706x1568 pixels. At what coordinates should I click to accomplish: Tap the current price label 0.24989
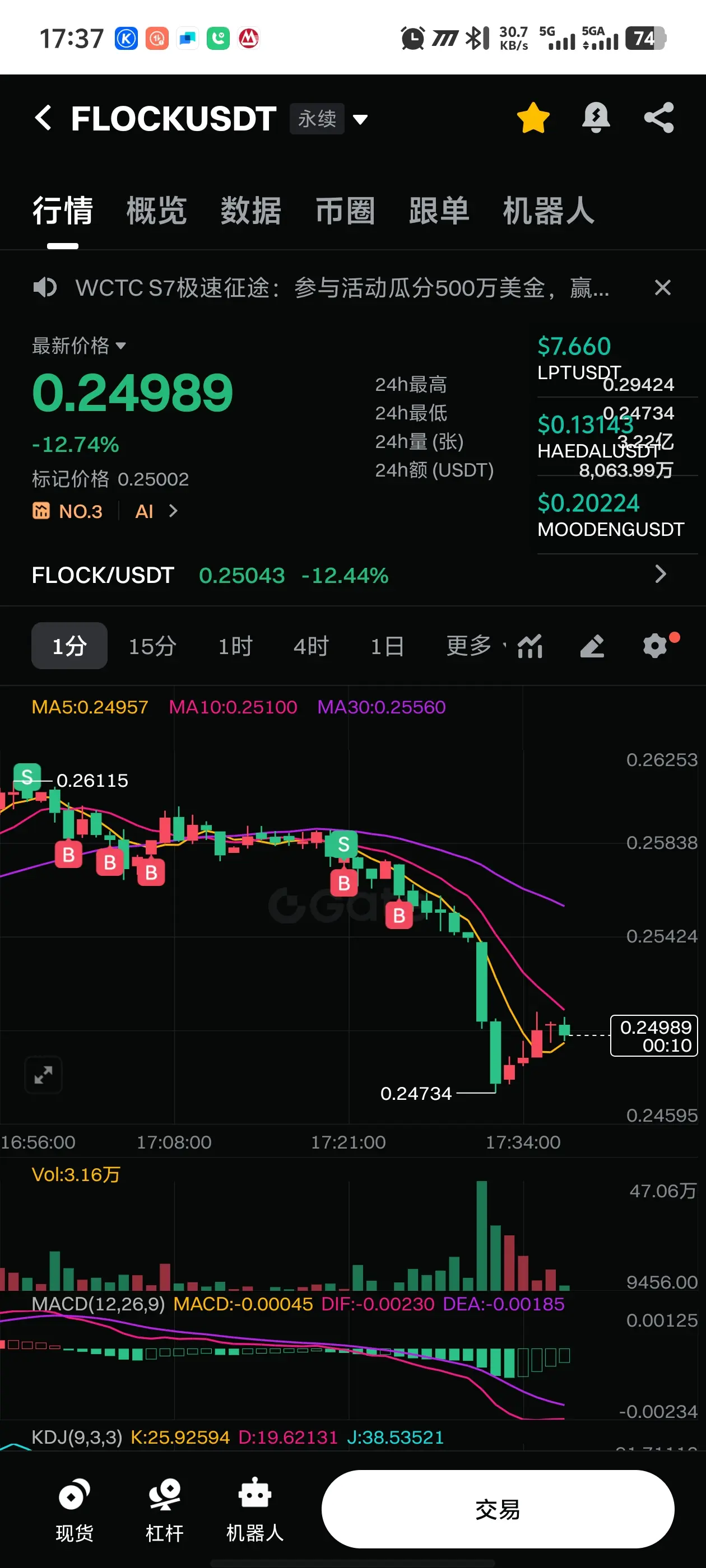[x=654, y=1035]
